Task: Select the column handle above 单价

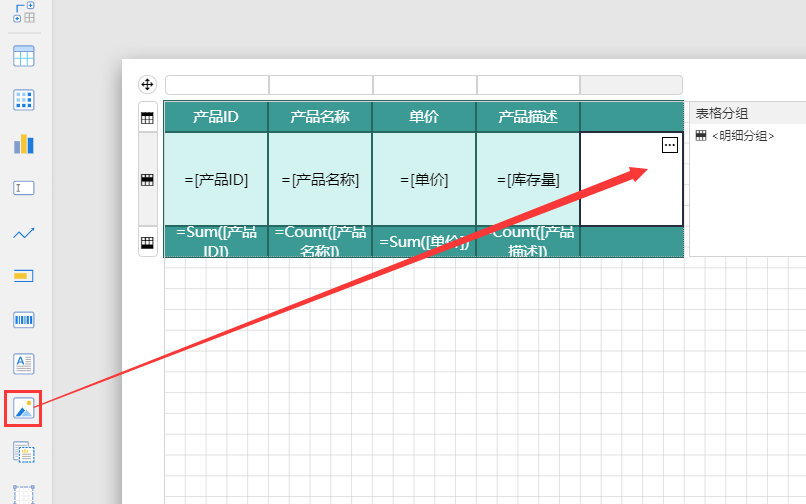Action: [x=425, y=85]
